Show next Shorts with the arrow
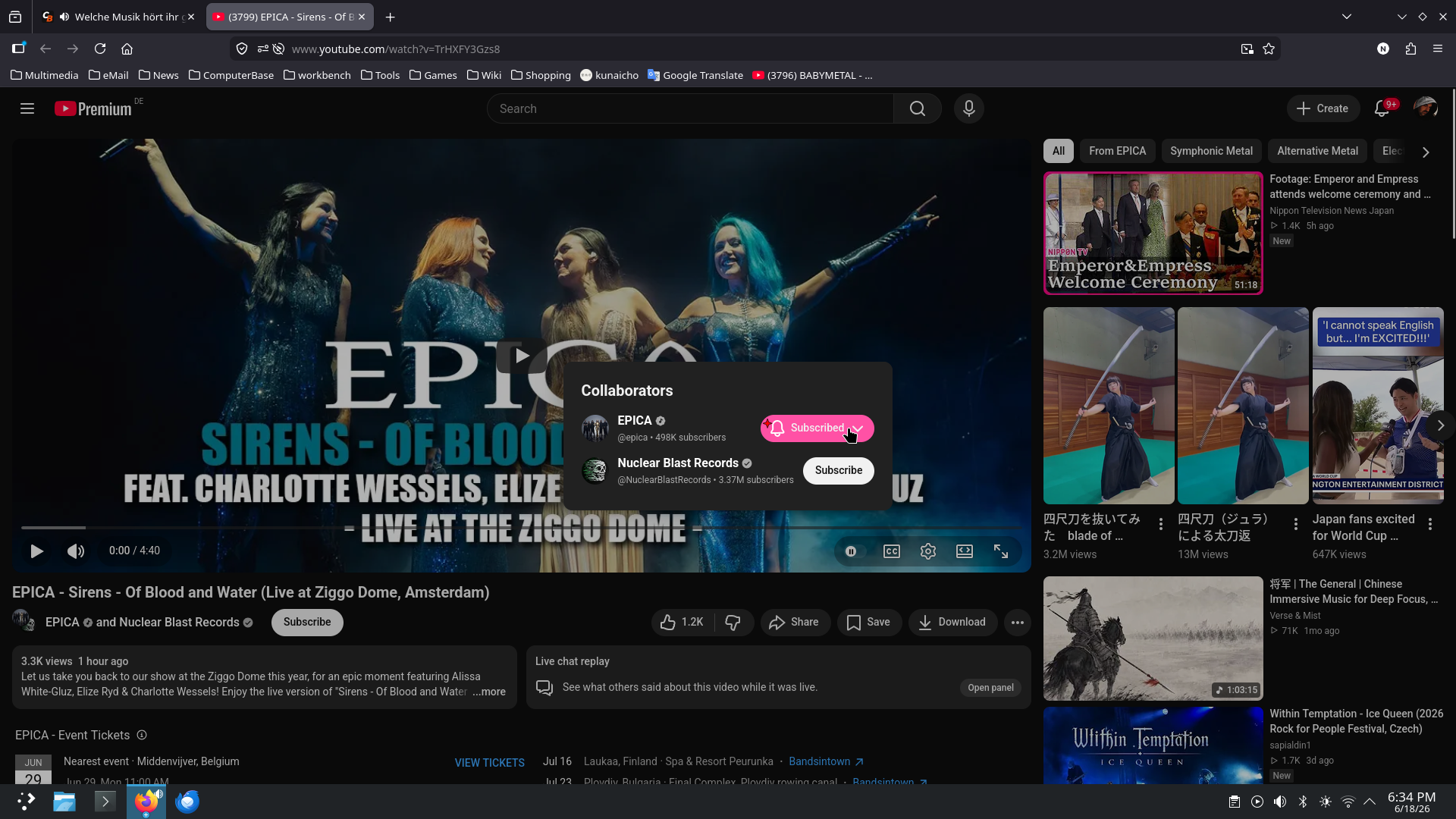This screenshot has height=819, width=1456. pyautogui.click(x=1440, y=425)
